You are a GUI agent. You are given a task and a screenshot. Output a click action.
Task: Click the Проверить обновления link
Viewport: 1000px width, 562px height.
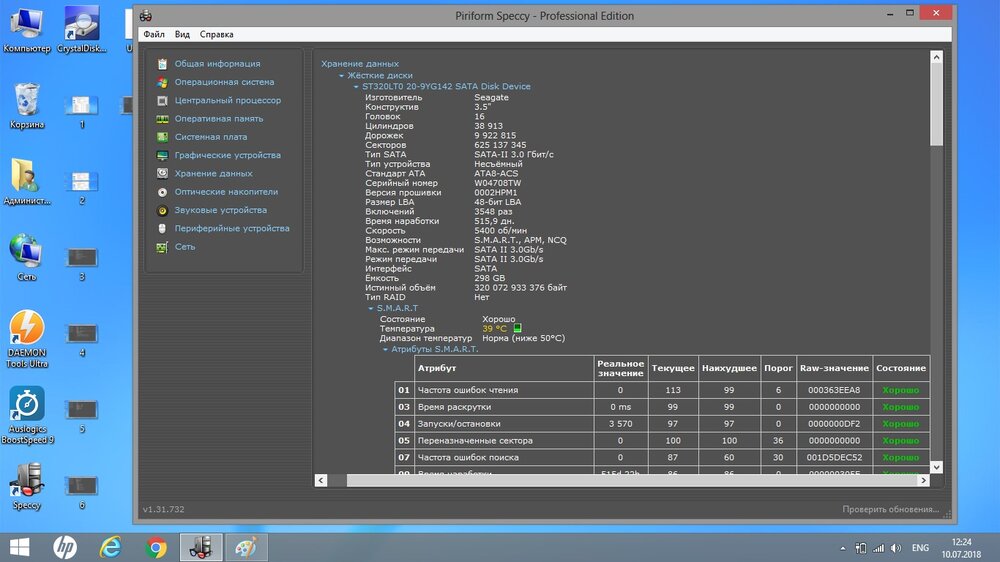pyautogui.click(x=890, y=509)
